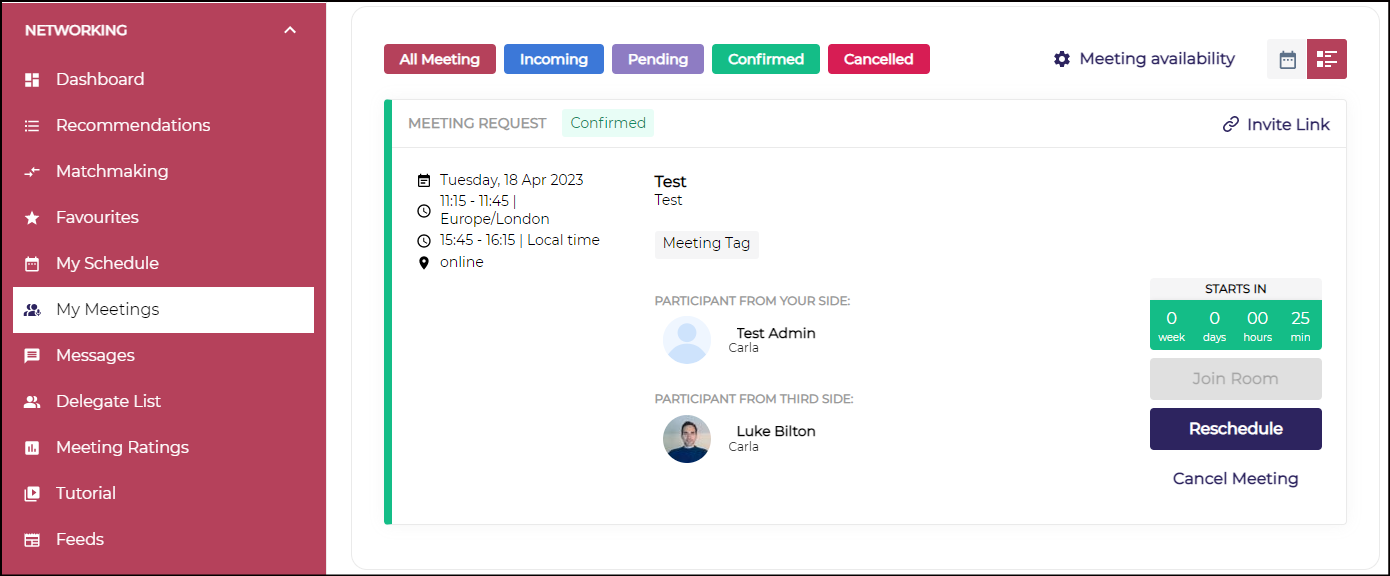The height and width of the screenshot is (576, 1390).
Task: Click the Messages chat bubble icon
Action: tap(32, 356)
